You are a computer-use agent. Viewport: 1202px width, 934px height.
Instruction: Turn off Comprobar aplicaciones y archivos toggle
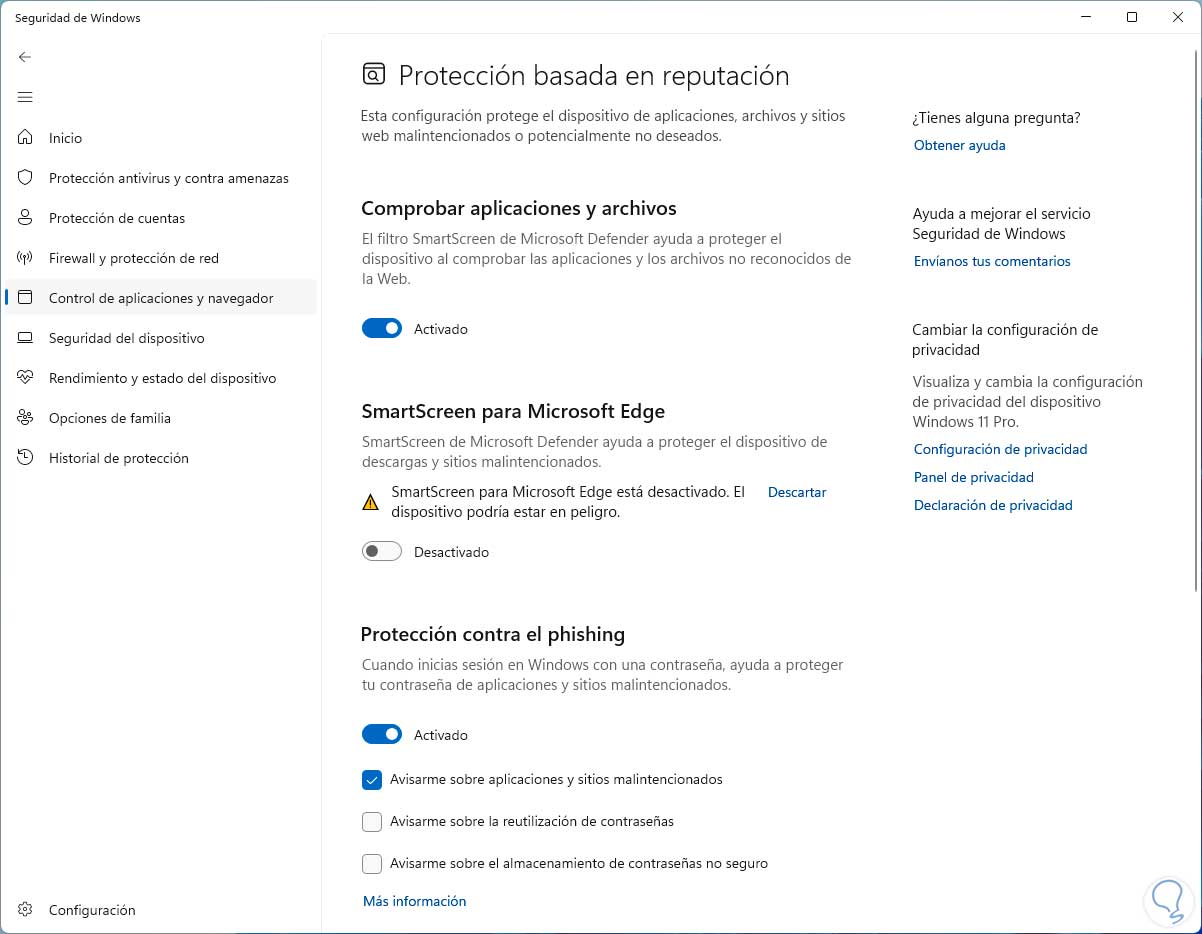(382, 329)
